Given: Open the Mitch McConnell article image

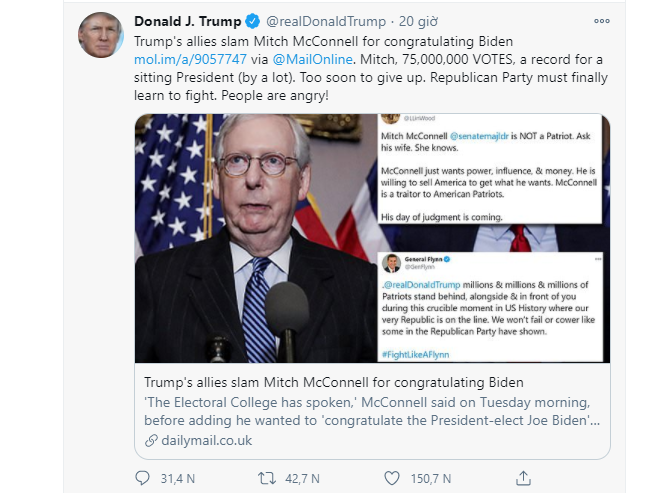Looking at the screenshot, I should pyautogui.click(x=372, y=238).
